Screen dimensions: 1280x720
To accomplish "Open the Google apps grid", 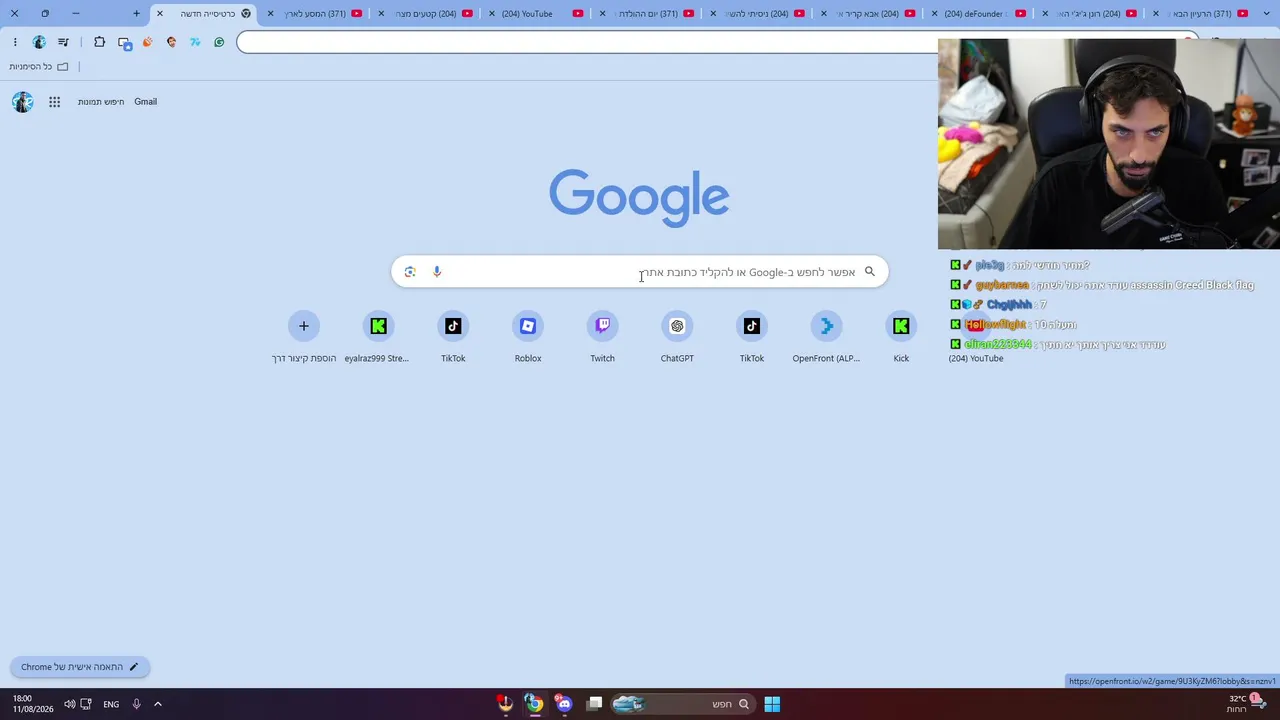I will pyautogui.click(x=55, y=102).
